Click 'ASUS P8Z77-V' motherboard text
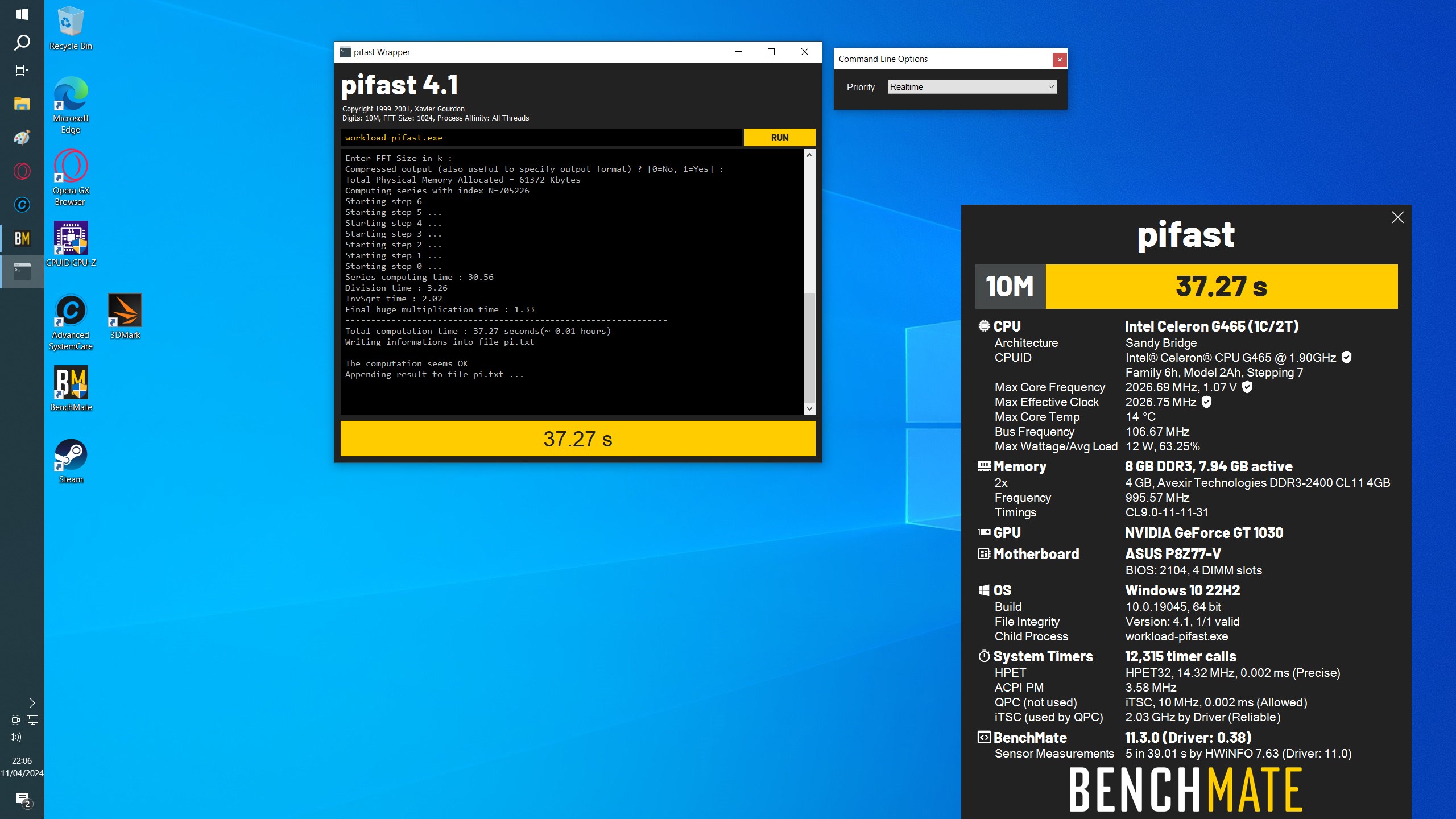This screenshot has height=819, width=1456. pos(1173,554)
